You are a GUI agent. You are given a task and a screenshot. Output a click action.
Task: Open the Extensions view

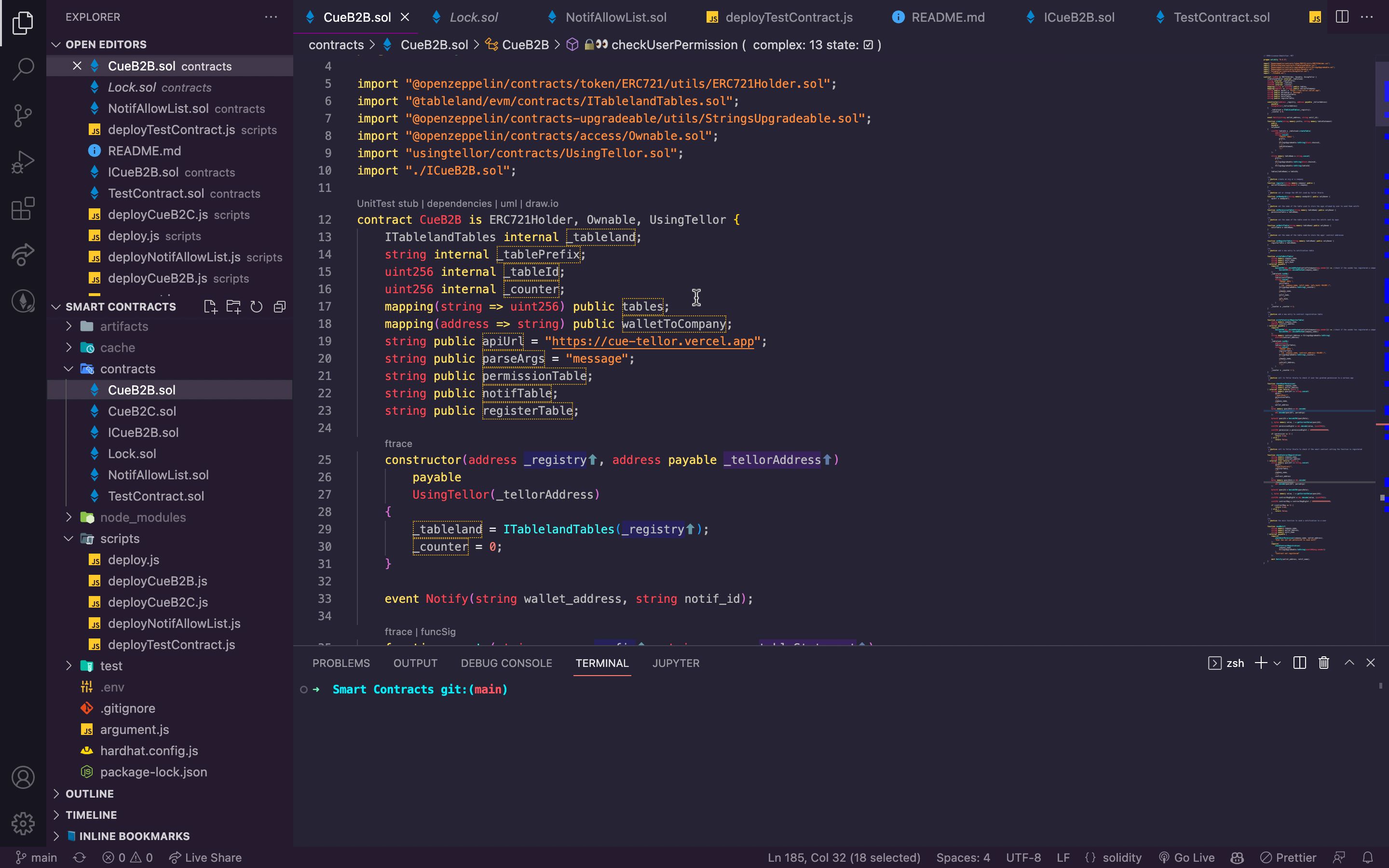point(23,208)
